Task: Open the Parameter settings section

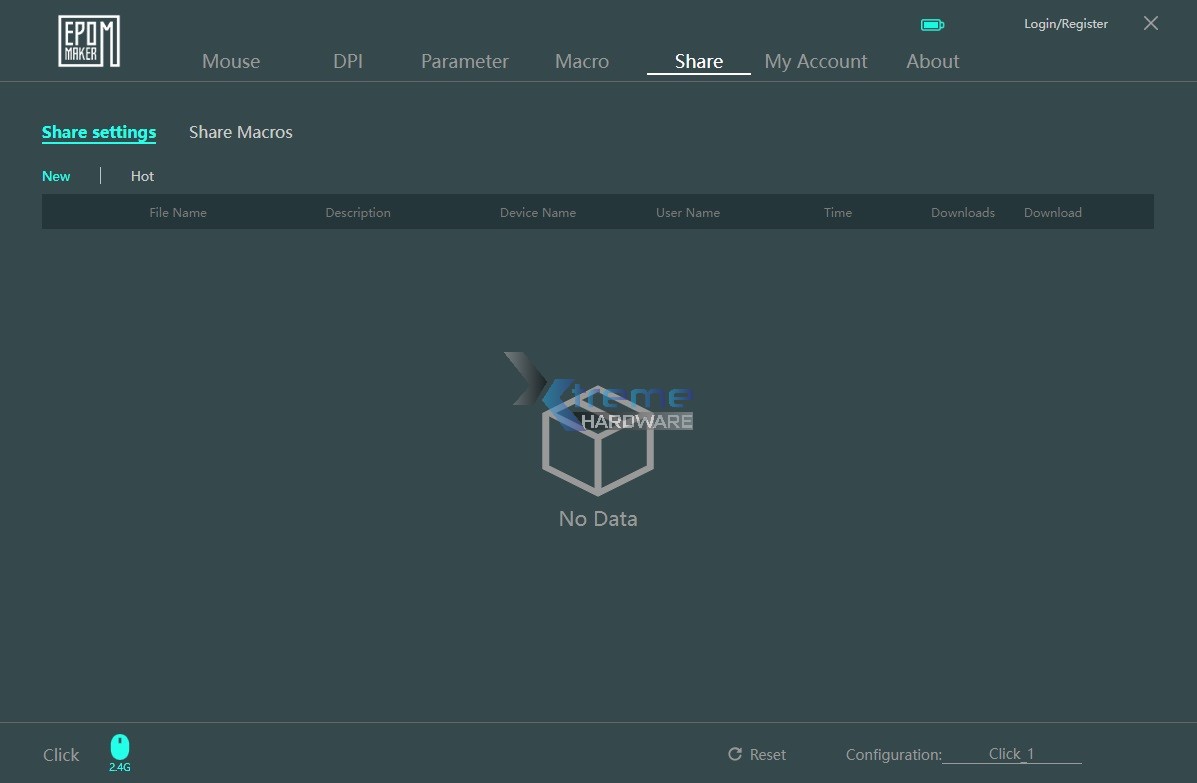Action: [464, 61]
